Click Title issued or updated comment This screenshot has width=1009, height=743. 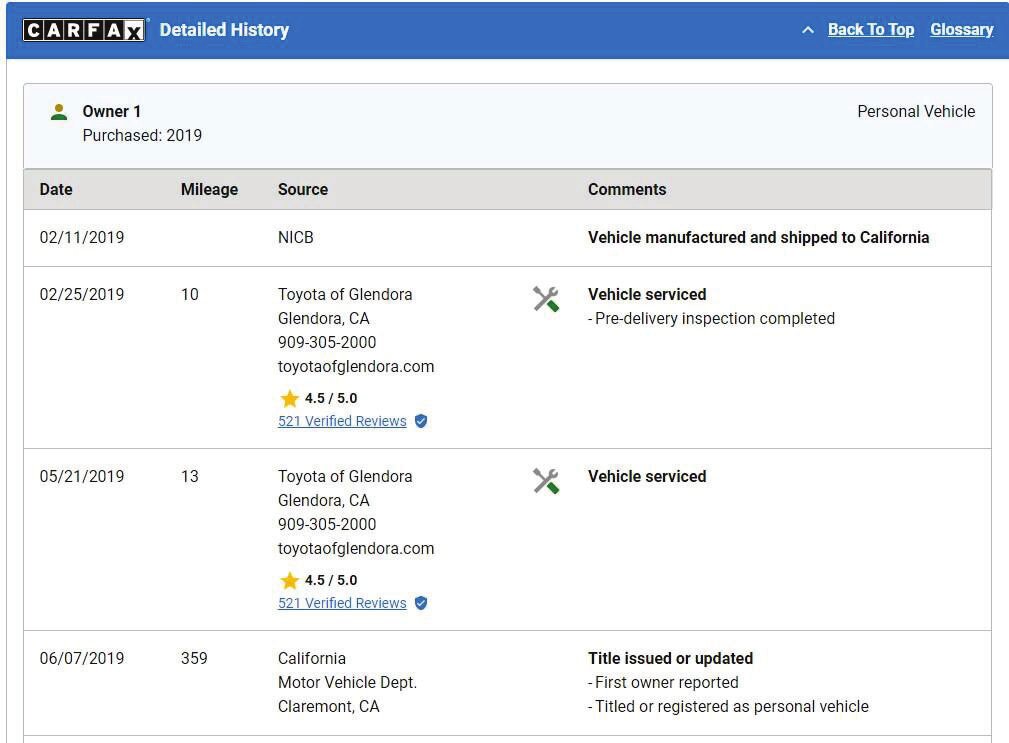670,659
